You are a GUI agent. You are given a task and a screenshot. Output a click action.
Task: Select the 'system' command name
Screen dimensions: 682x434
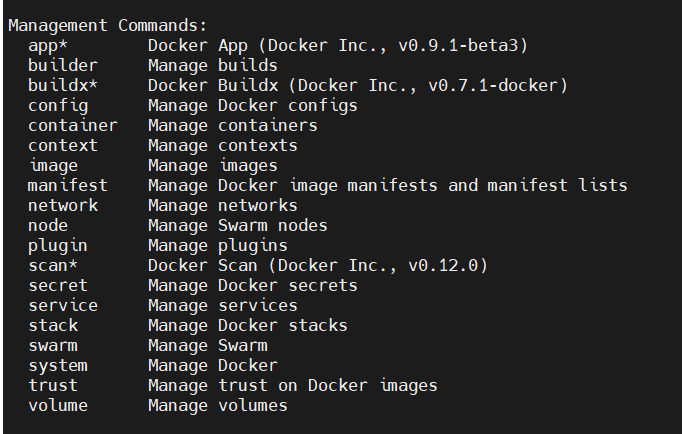click(58, 366)
